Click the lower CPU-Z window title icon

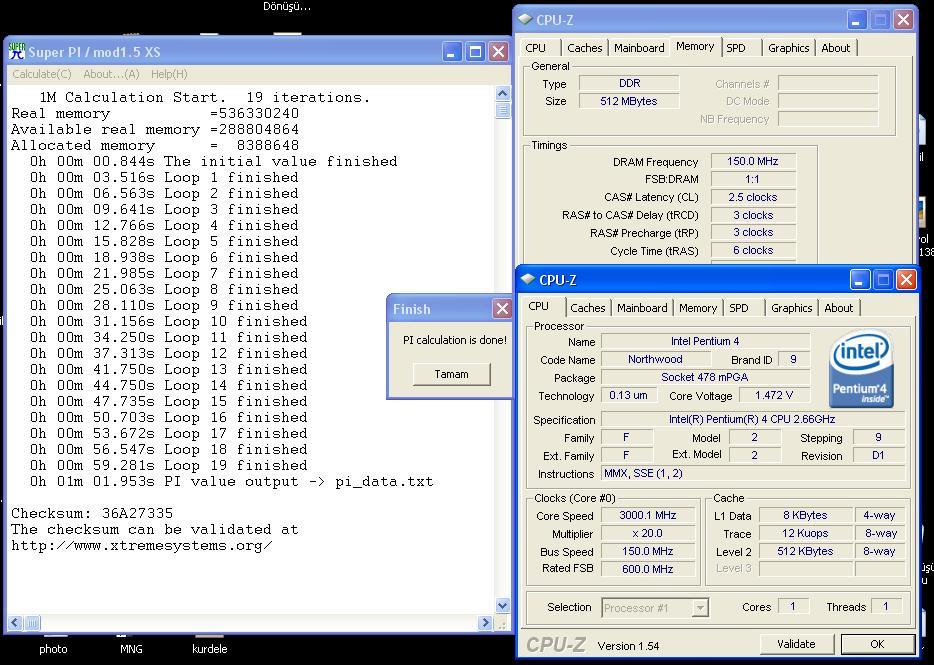pyautogui.click(x=528, y=279)
